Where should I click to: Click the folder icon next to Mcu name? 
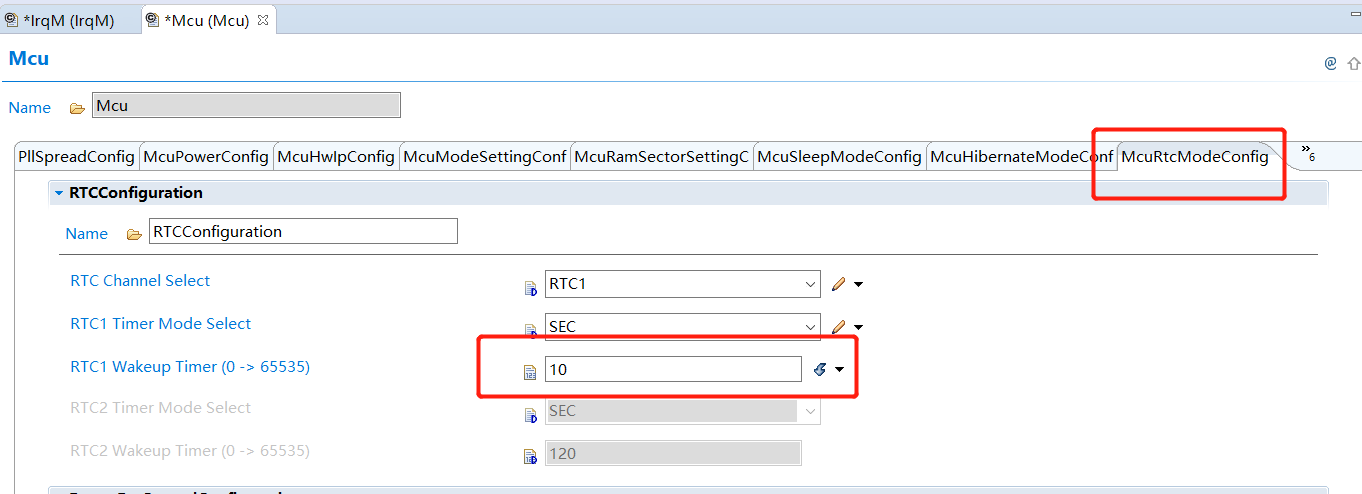[x=77, y=107]
